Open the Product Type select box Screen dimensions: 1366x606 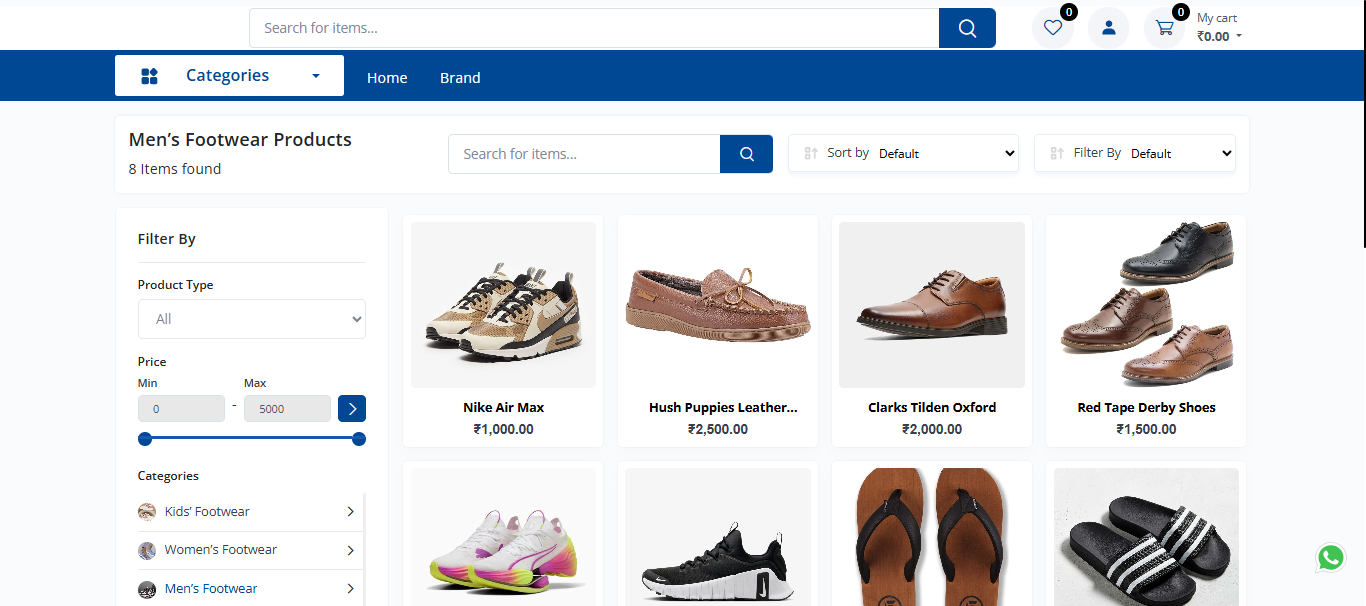(252, 319)
